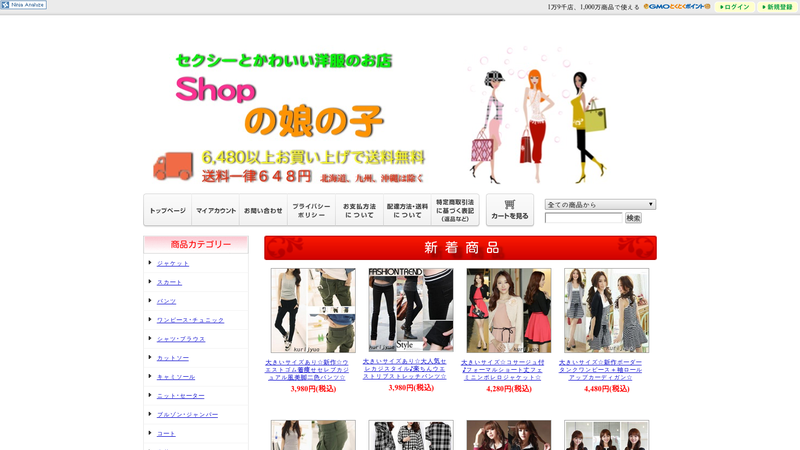Open the ワンピース・チュニック category link

(x=190, y=320)
